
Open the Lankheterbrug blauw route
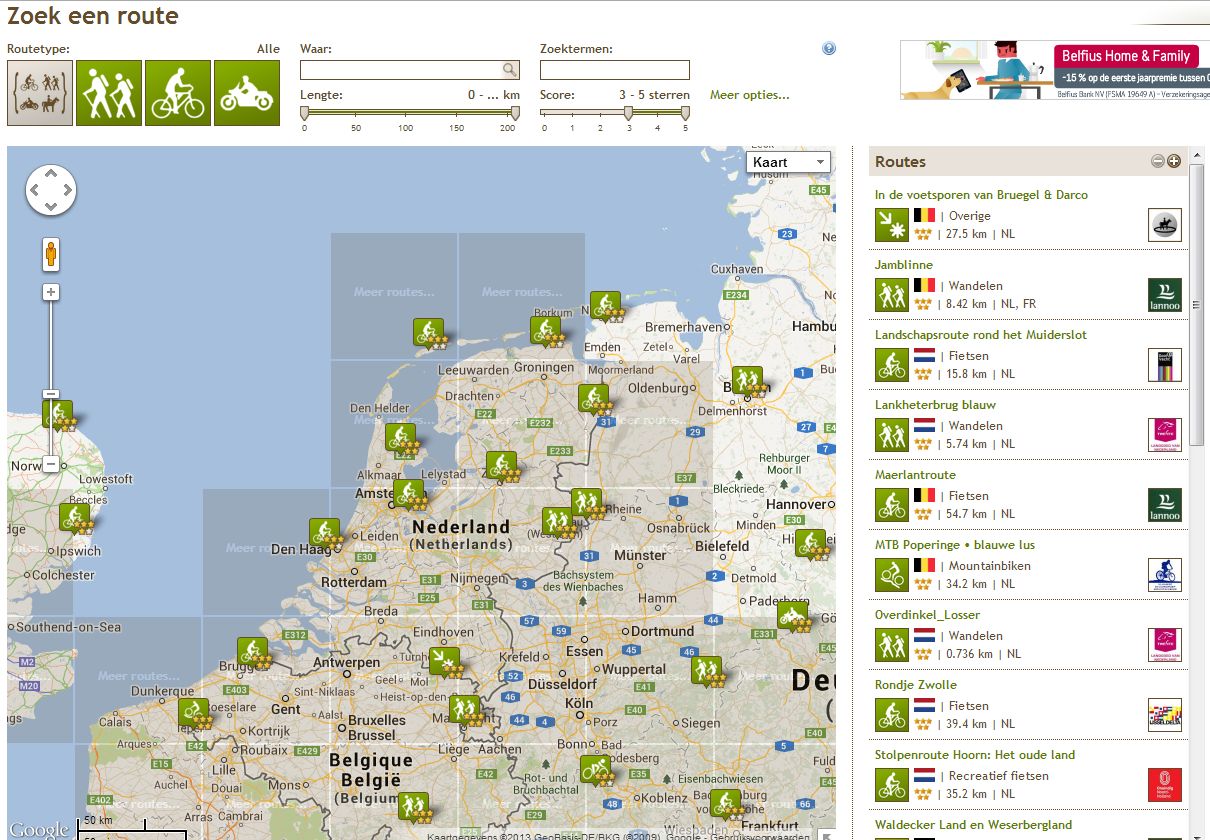pos(935,405)
